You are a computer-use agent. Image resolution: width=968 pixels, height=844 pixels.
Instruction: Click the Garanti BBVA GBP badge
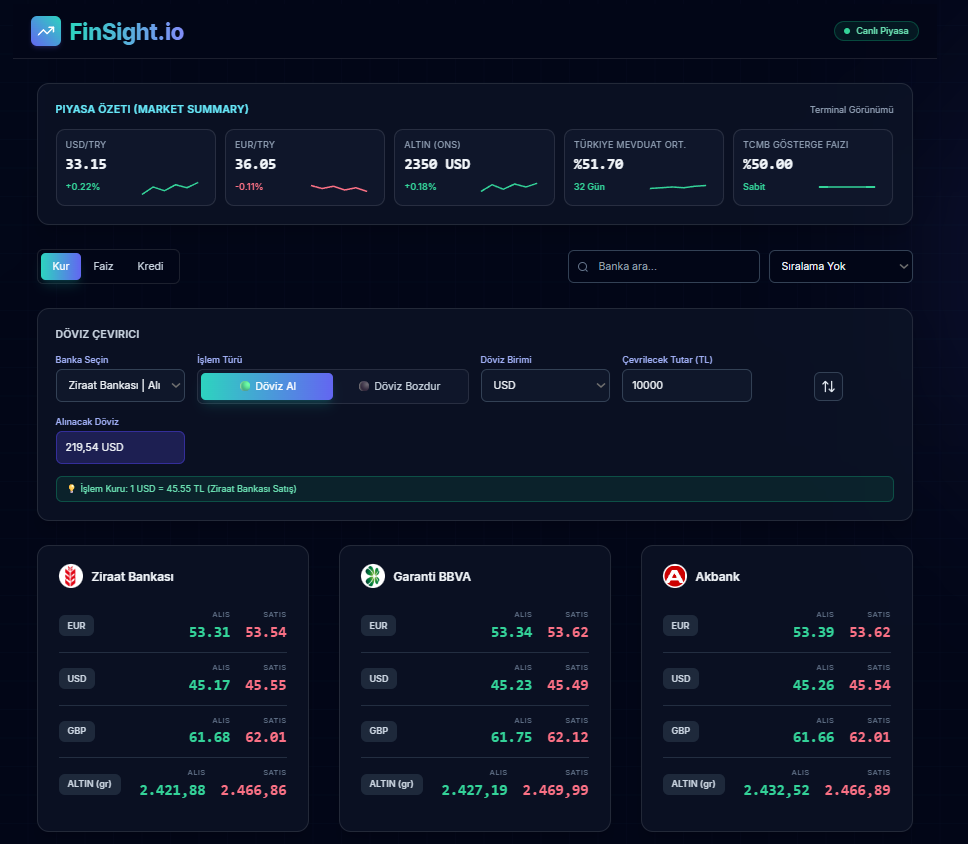(x=378, y=730)
